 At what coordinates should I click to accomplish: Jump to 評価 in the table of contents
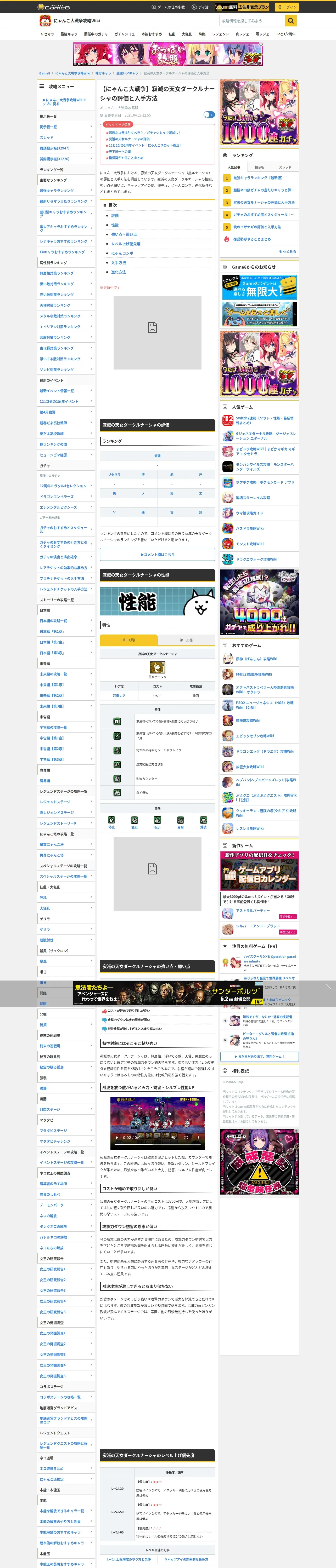(115, 216)
